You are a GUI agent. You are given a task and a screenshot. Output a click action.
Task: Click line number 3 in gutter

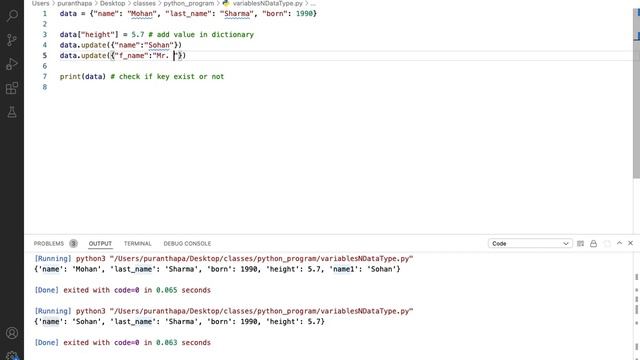coord(44,35)
